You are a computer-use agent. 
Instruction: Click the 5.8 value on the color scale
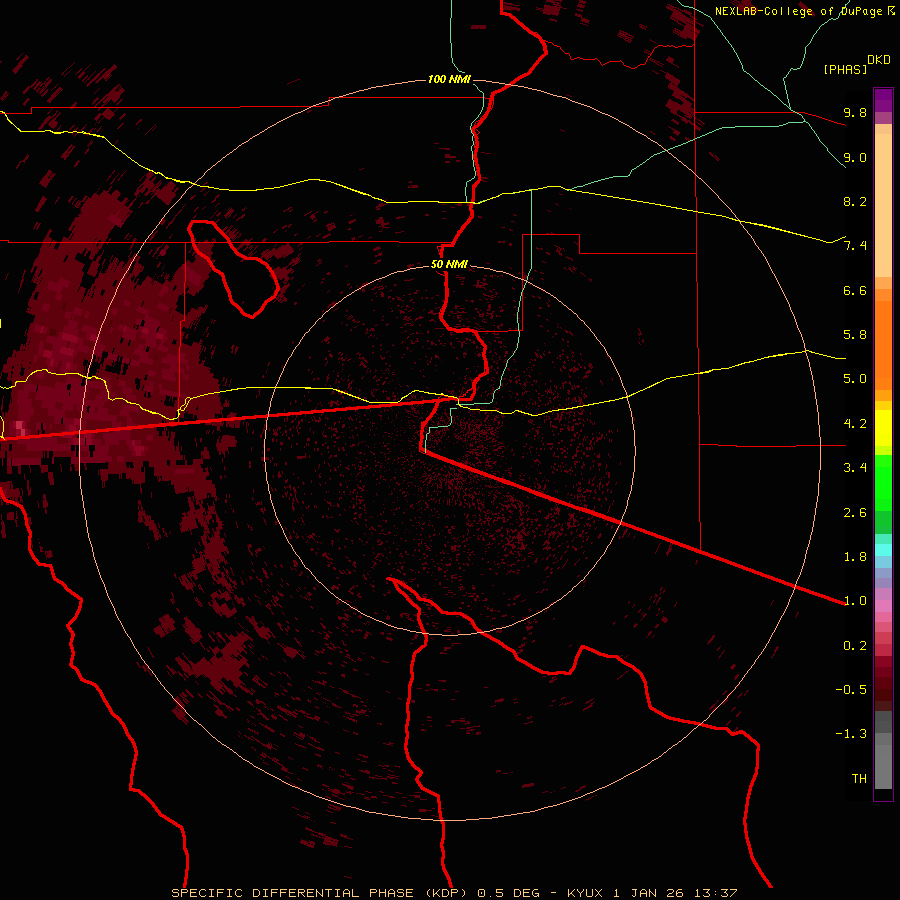855,335
